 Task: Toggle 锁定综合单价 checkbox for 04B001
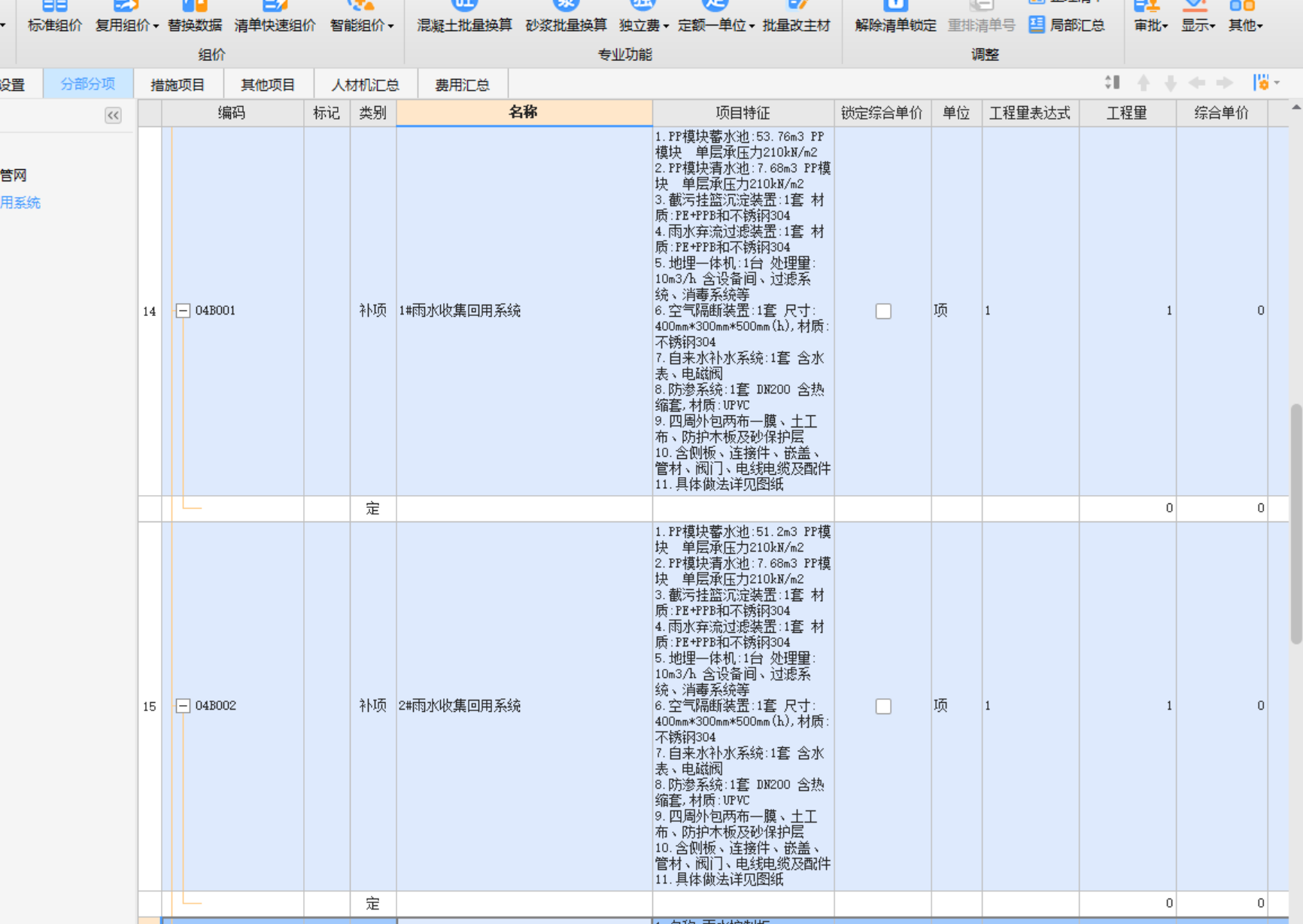tap(883, 311)
